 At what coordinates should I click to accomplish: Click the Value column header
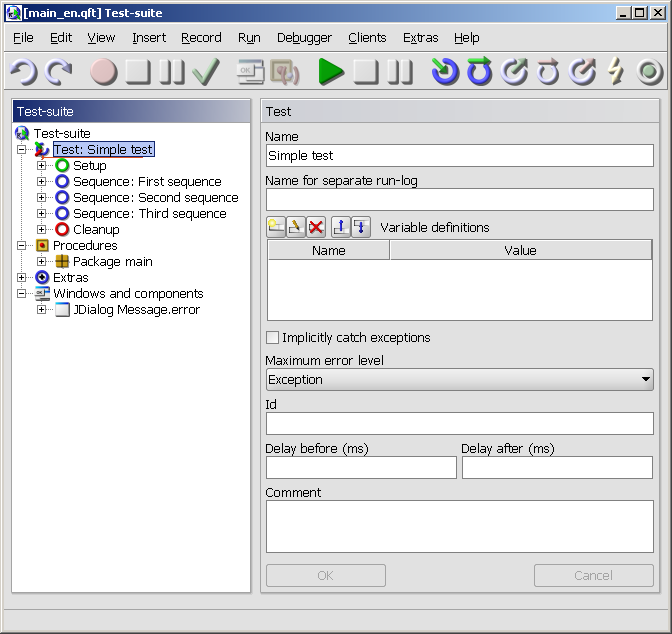point(521,250)
